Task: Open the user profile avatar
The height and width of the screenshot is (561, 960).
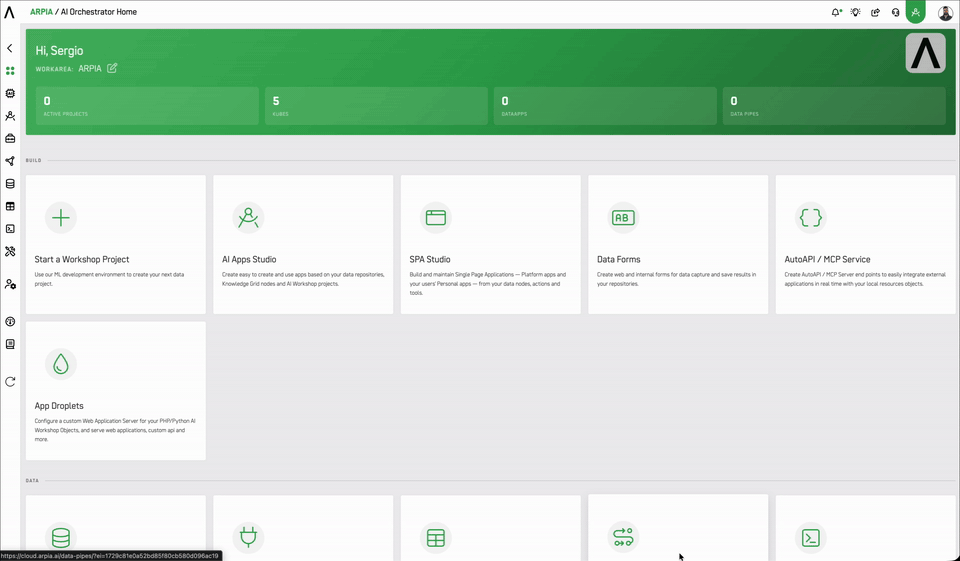Action: pos(945,12)
